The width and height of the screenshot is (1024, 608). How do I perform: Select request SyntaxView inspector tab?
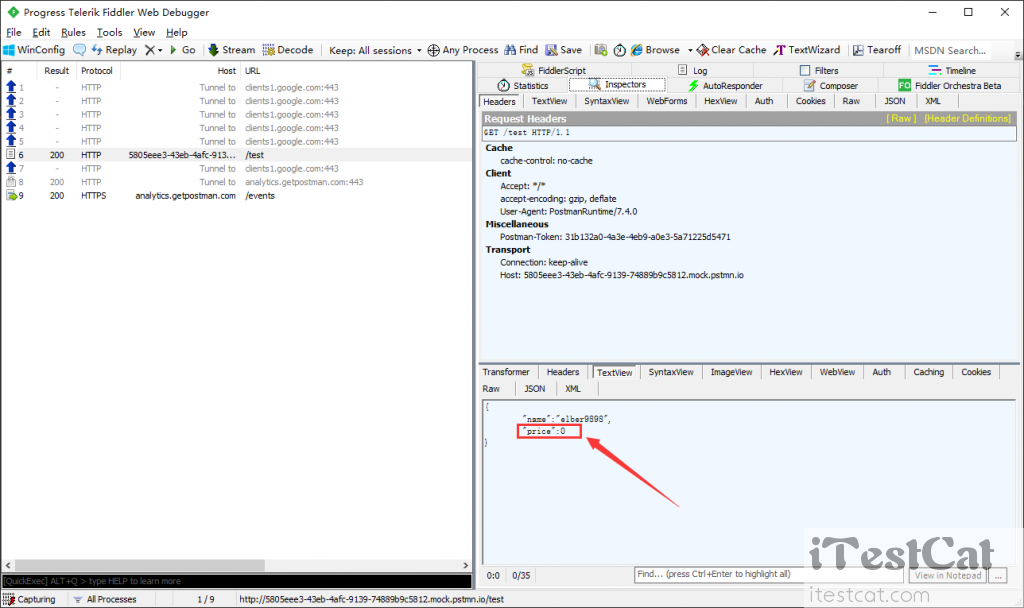(607, 101)
